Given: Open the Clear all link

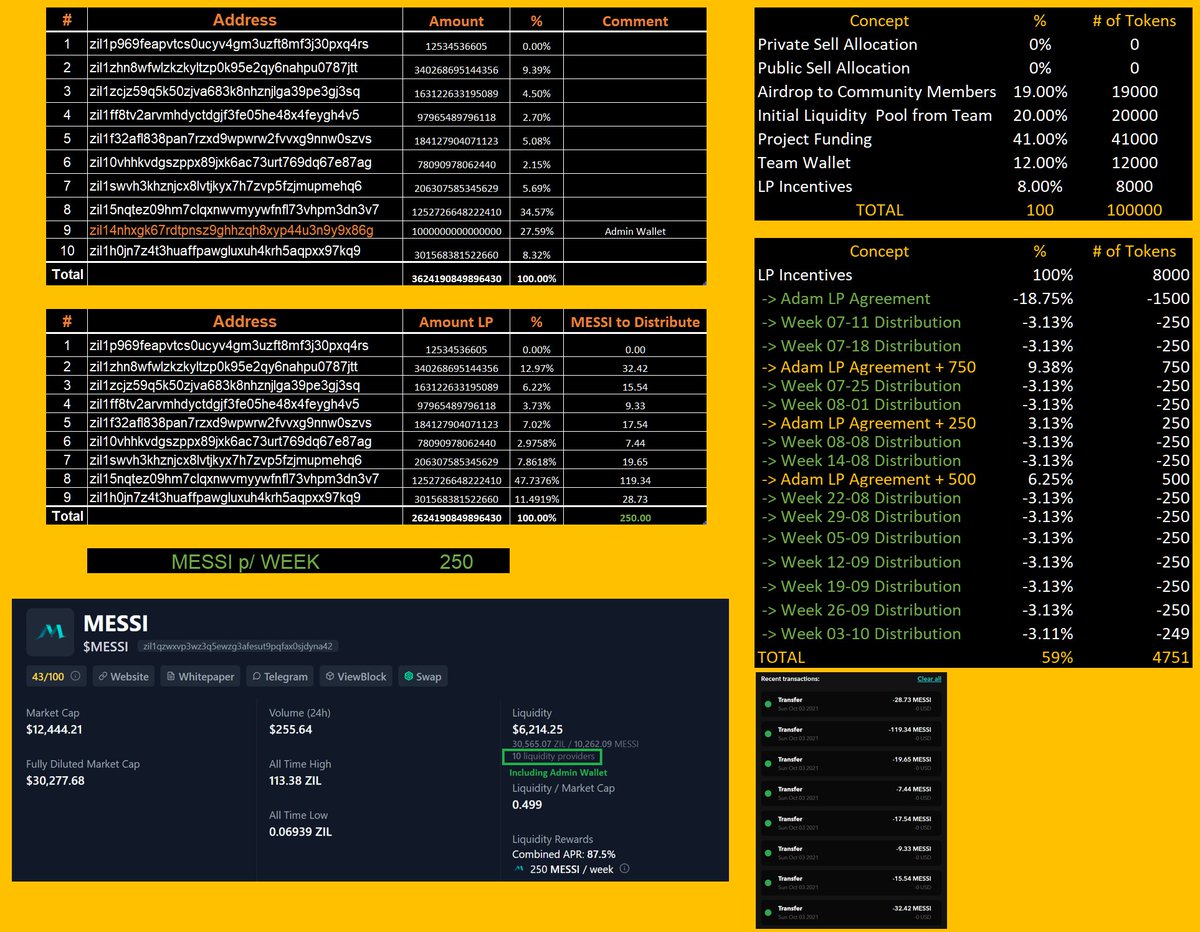Looking at the screenshot, I should tap(930, 679).
